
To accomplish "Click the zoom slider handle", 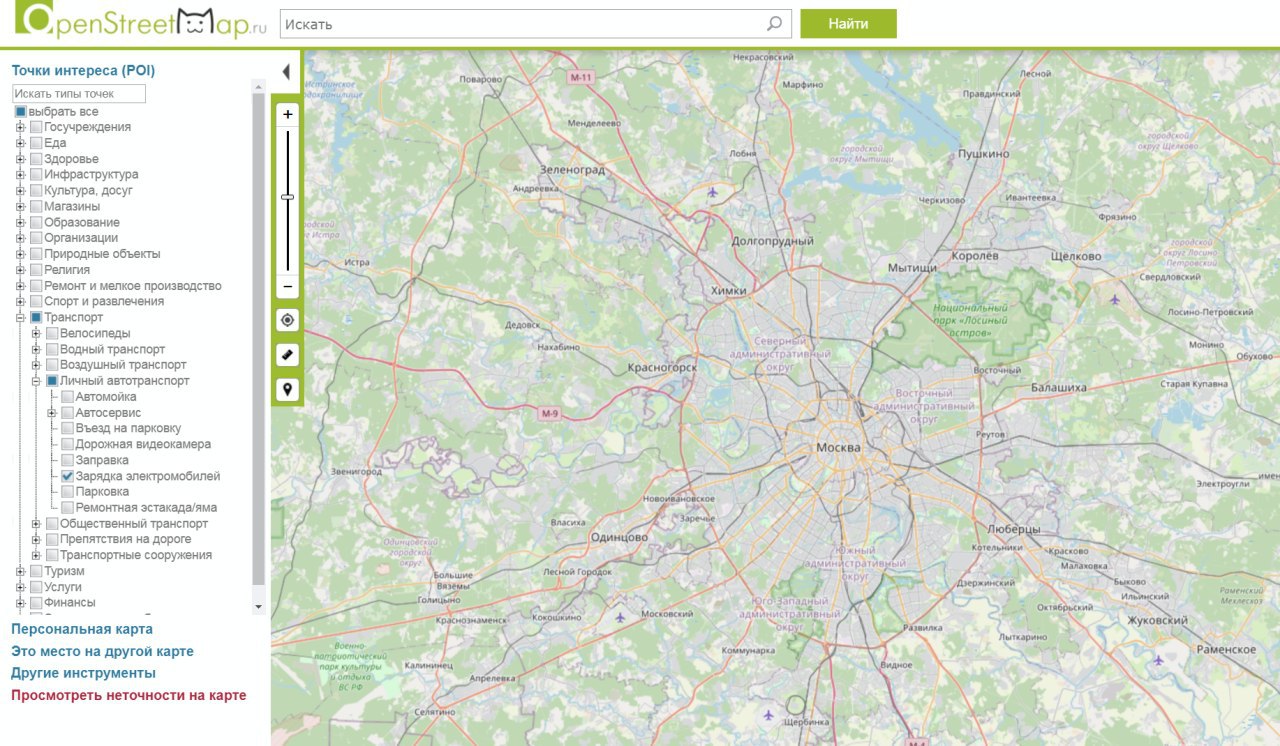I will pos(288,197).
